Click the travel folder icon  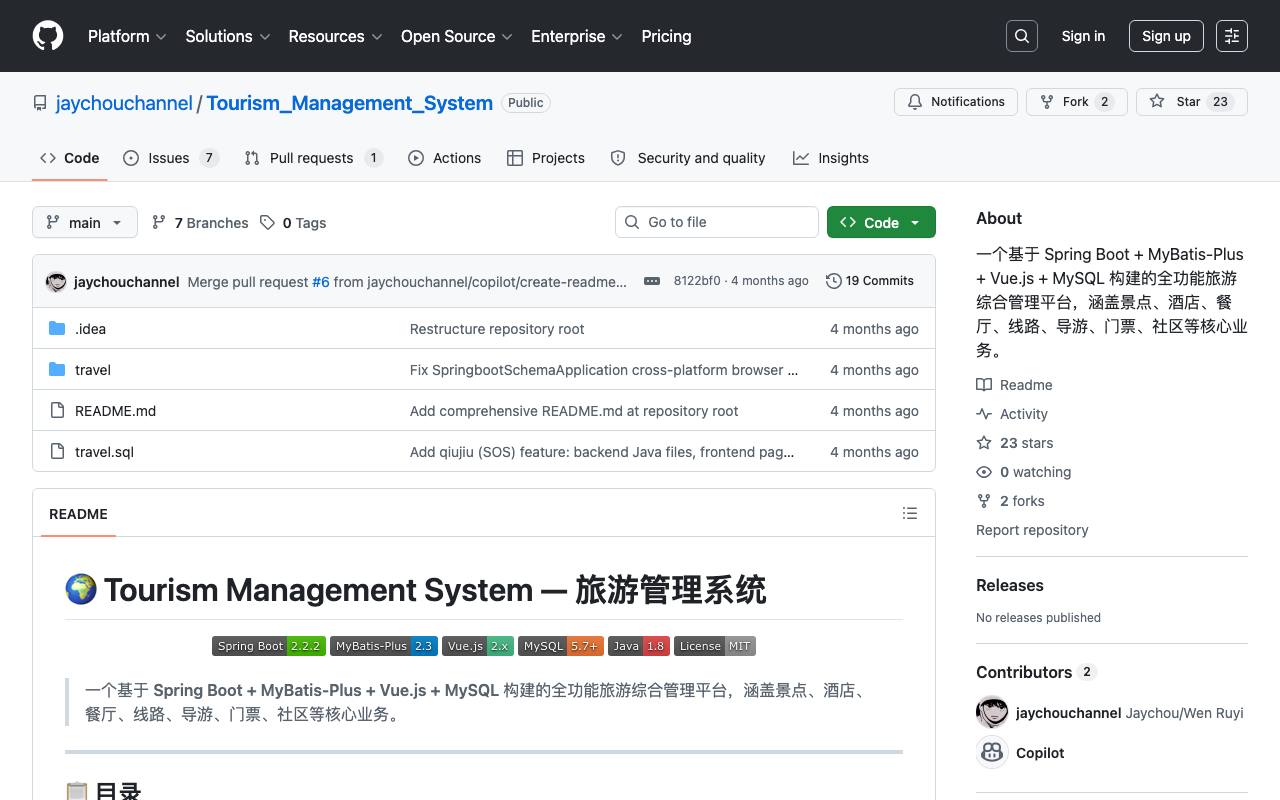click(57, 370)
